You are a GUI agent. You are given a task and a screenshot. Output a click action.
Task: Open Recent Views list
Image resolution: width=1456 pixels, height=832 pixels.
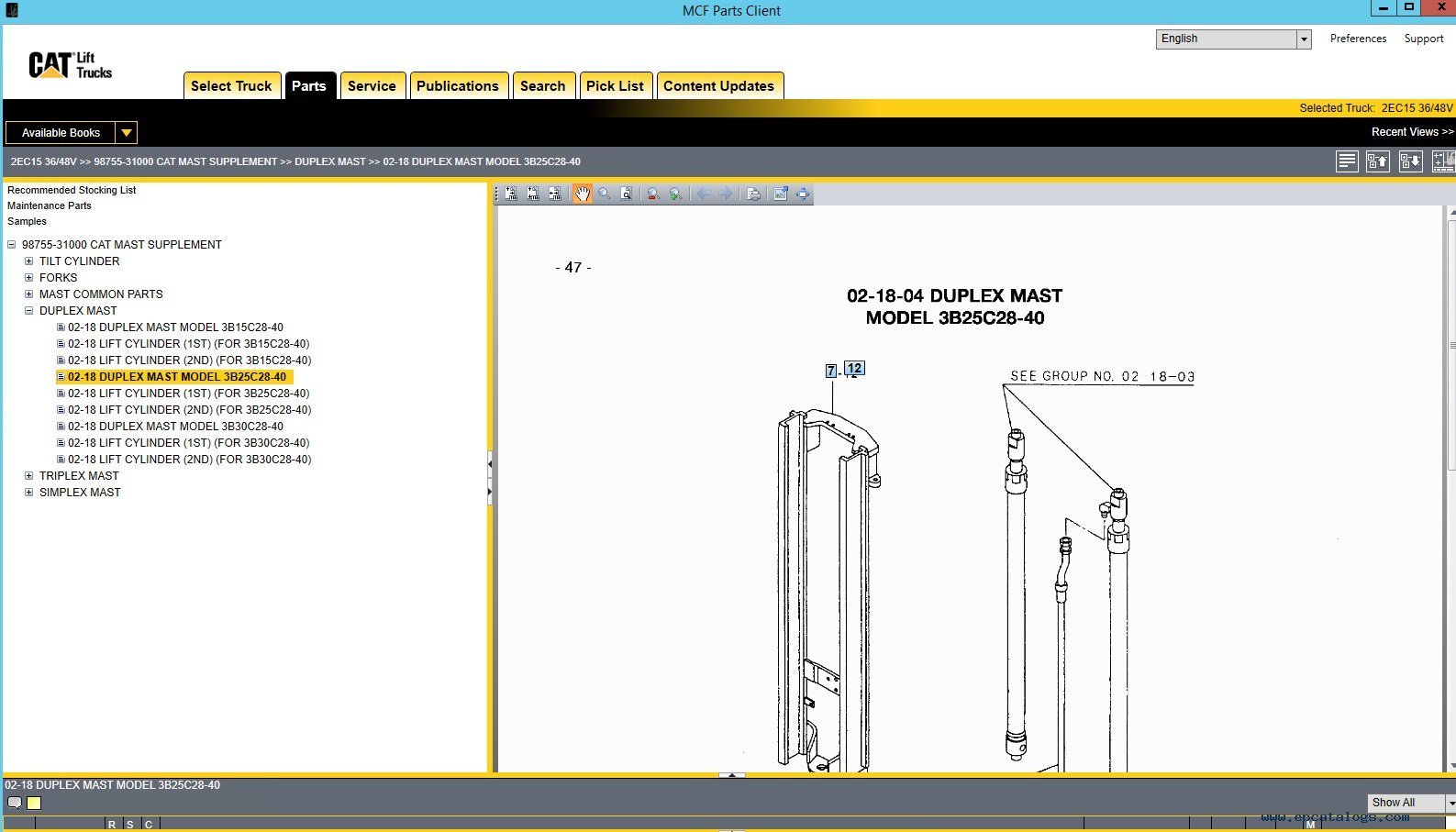pyautogui.click(x=1412, y=132)
